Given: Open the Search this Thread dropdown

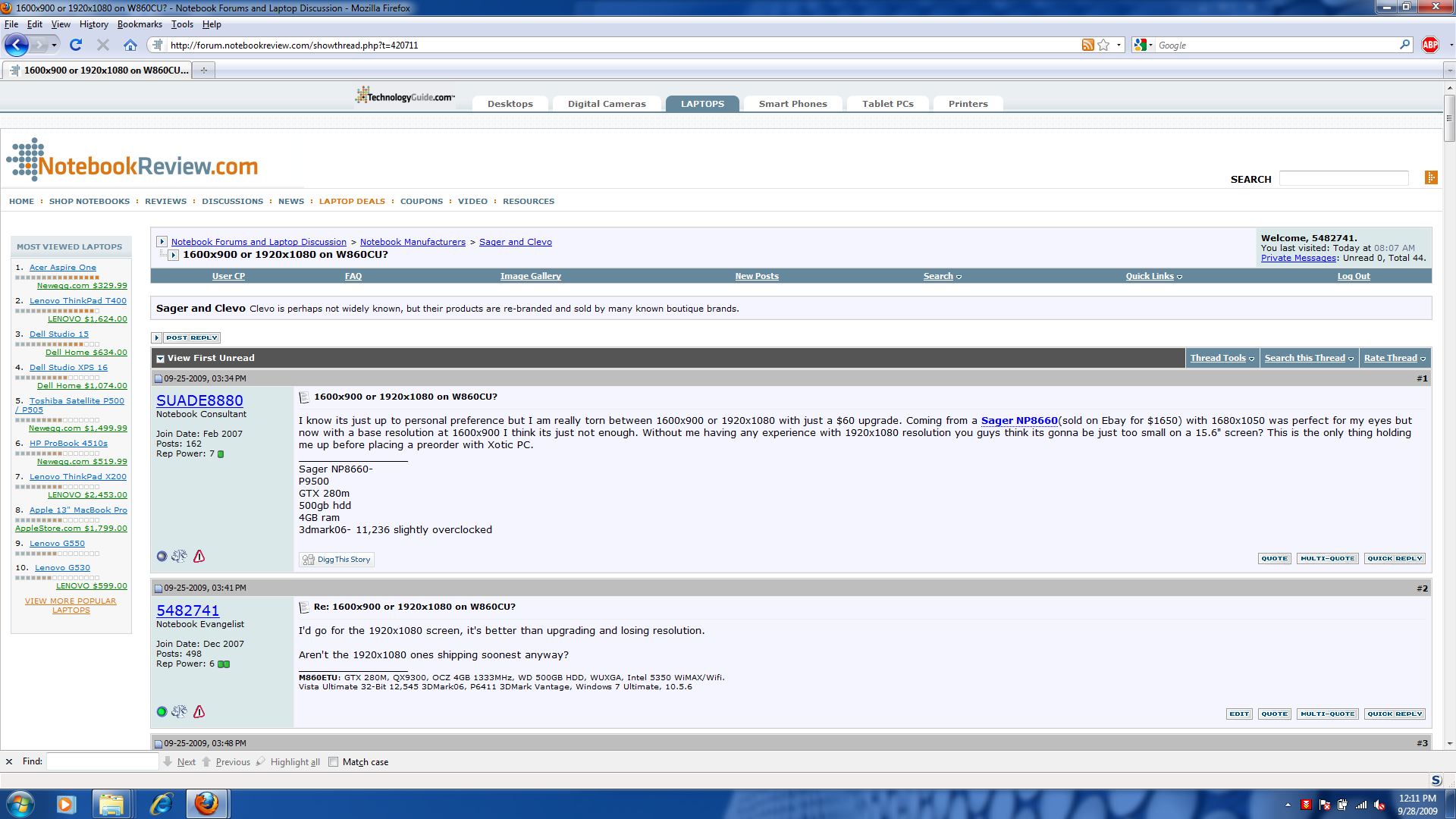Looking at the screenshot, I should click(x=1309, y=358).
